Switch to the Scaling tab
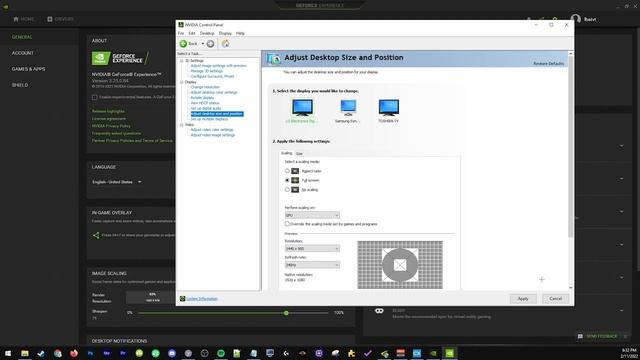 coord(287,153)
